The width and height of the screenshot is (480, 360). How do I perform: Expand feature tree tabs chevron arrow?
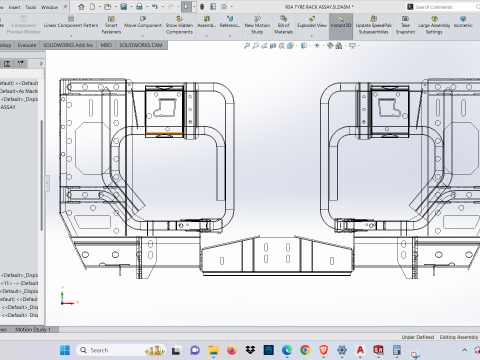pos(41,64)
